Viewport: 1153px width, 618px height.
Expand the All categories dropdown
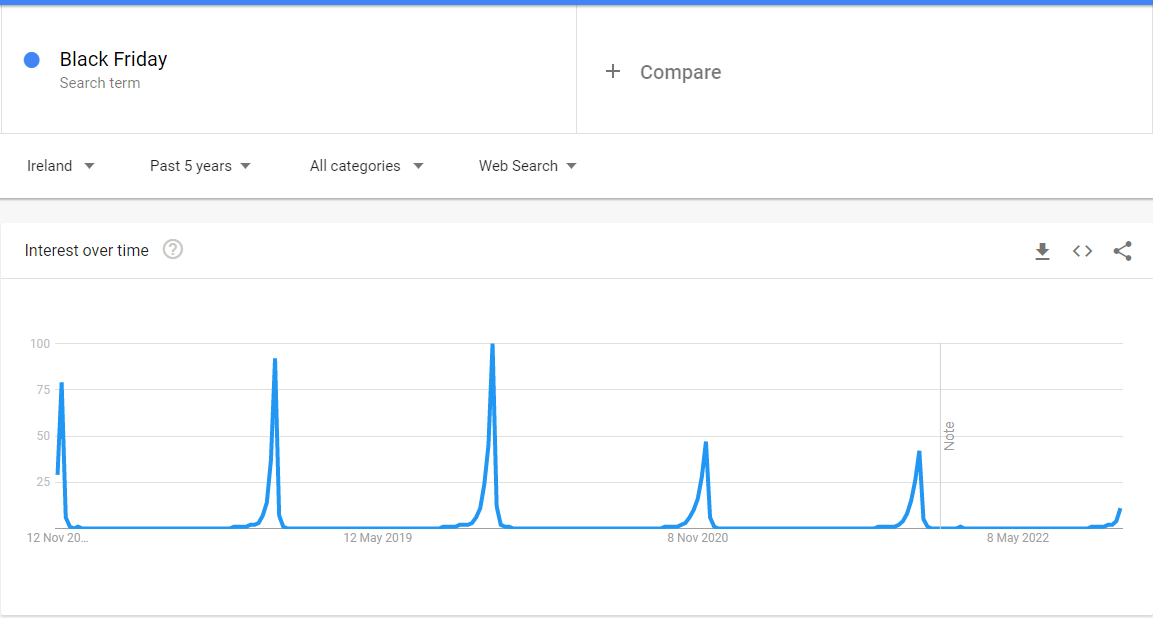coord(365,165)
